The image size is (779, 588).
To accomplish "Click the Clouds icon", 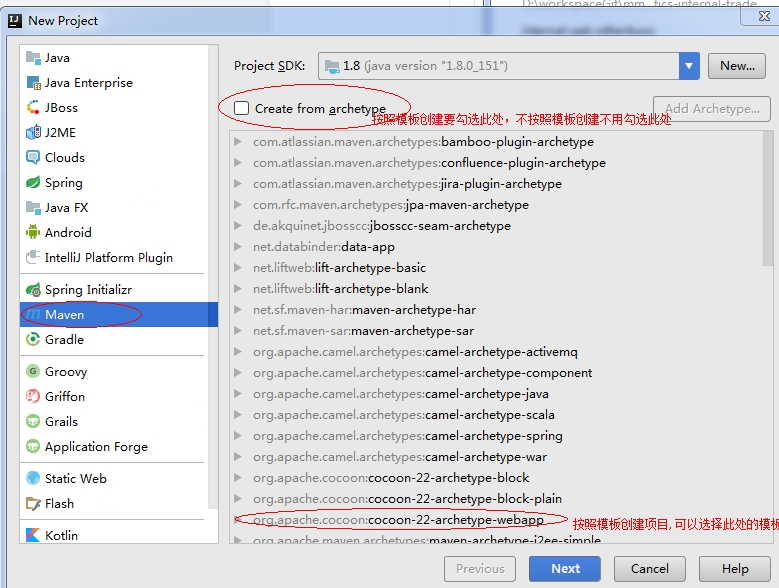I will point(33,157).
